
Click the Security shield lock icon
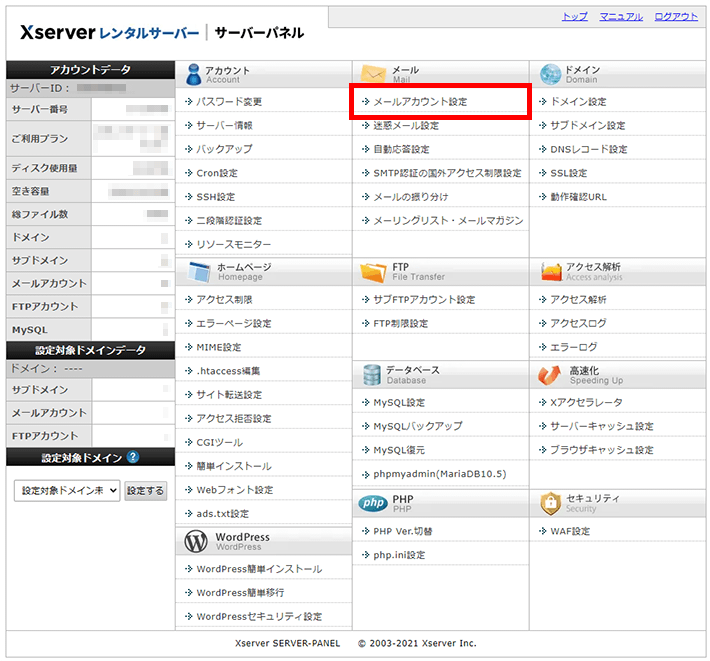pyautogui.click(x=551, y=503)
